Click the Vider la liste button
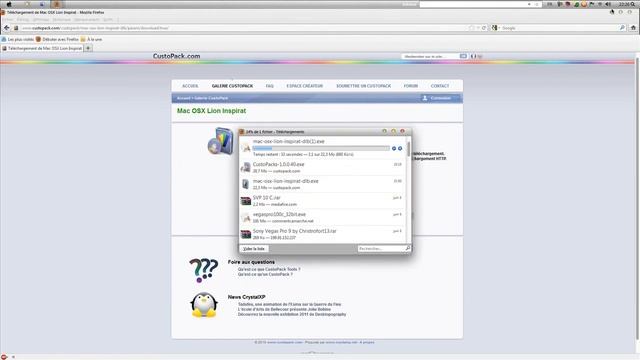 point(254,249)
